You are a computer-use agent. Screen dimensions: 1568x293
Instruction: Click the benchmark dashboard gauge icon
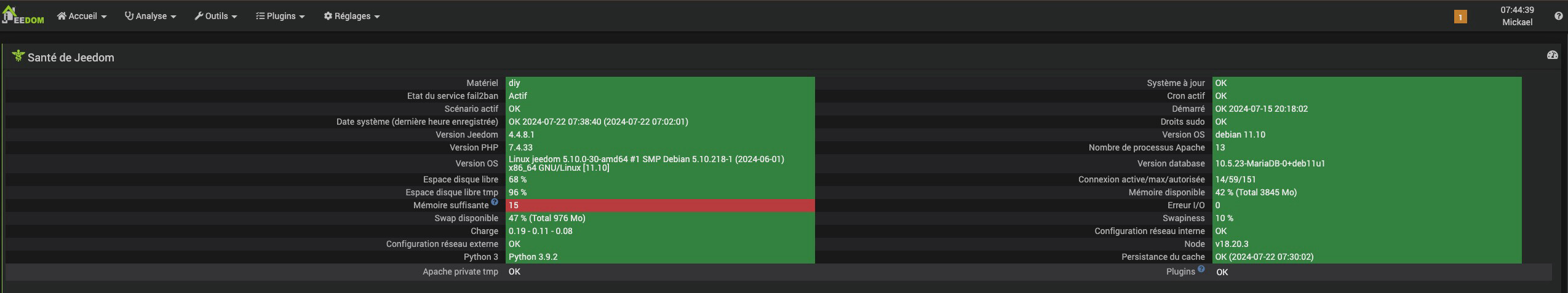click(1552, 55)
